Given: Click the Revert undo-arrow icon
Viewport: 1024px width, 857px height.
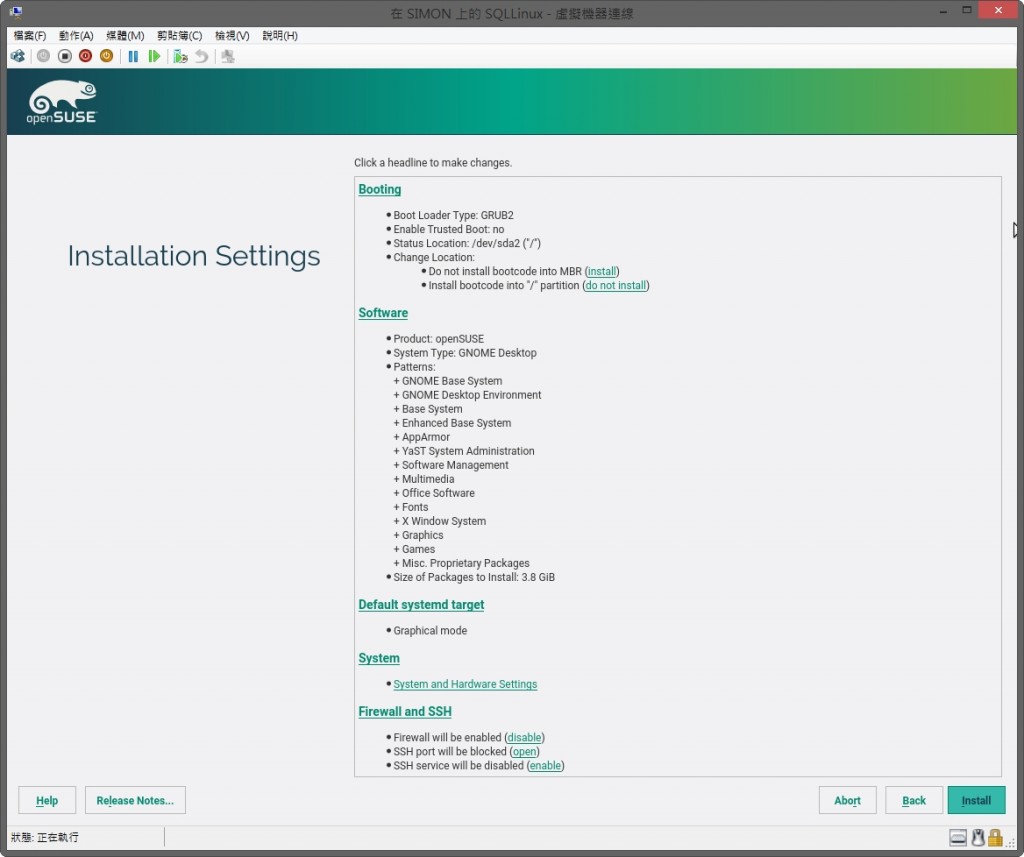Looking at the screenshot, I should (202, 56).
